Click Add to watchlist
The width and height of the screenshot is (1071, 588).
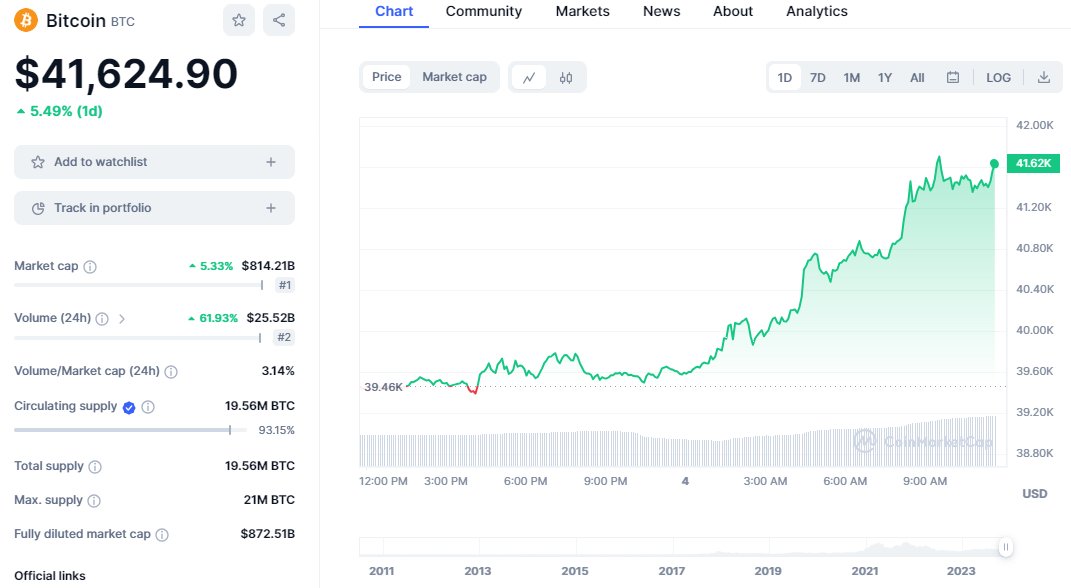pyautogui.click(x=154, y=161)
